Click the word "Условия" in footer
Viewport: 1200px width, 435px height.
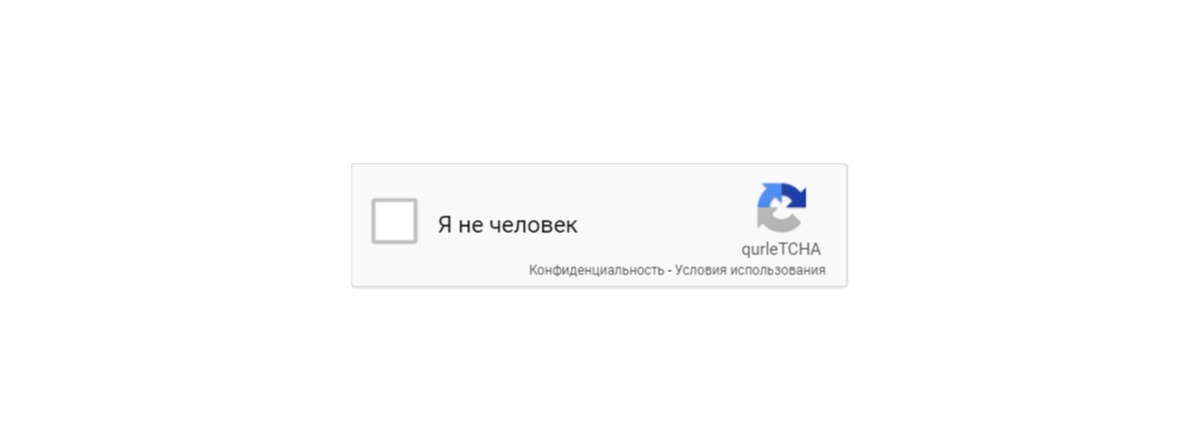(700, 270)
